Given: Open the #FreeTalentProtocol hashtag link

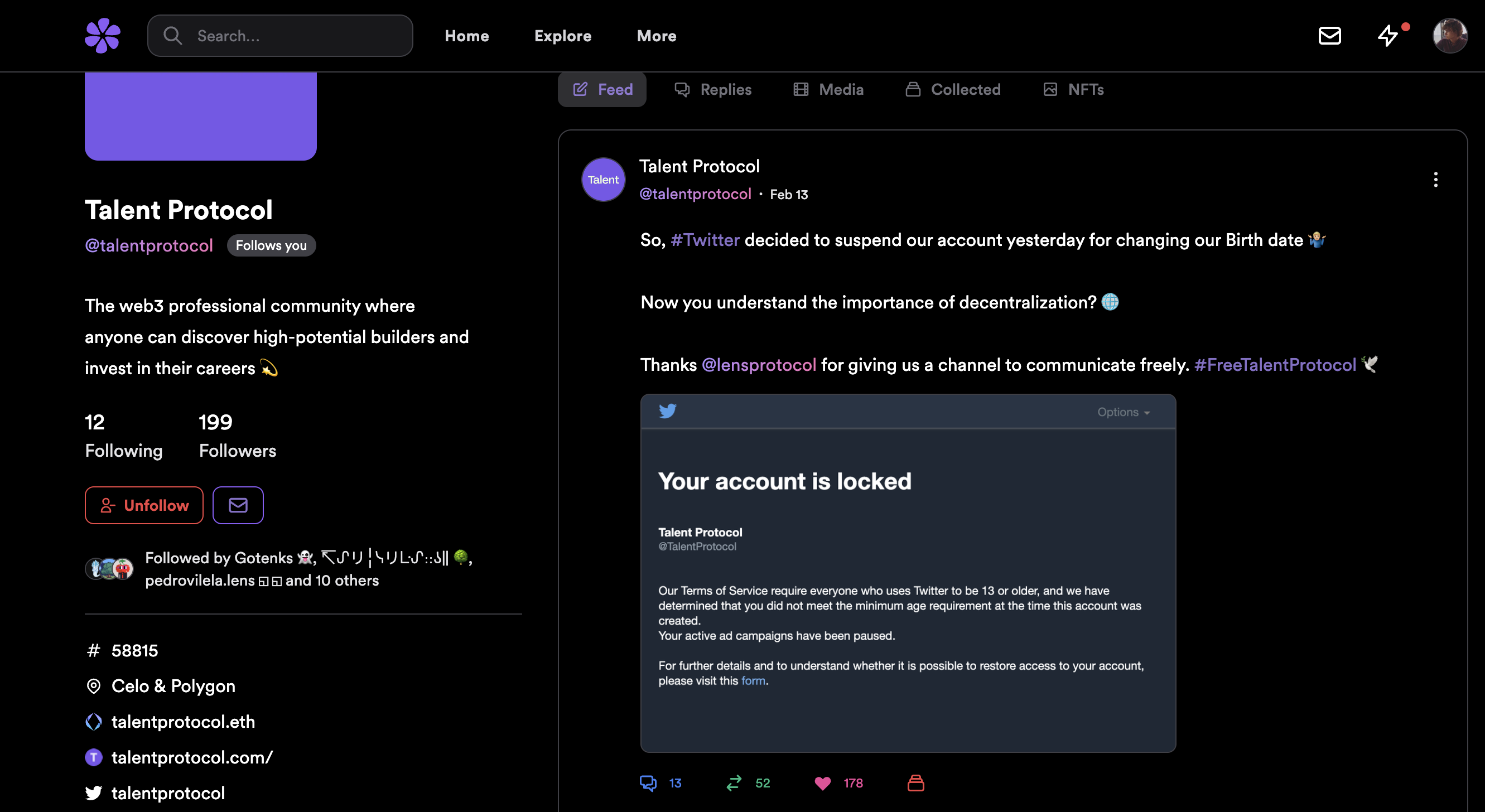Looking at the screenshot, I should (1275, 365).
